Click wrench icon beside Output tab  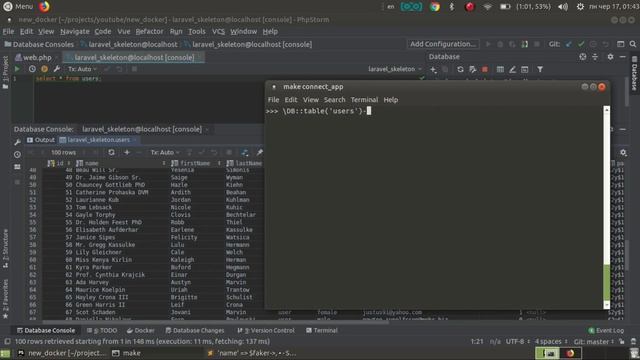coord(17,142)
